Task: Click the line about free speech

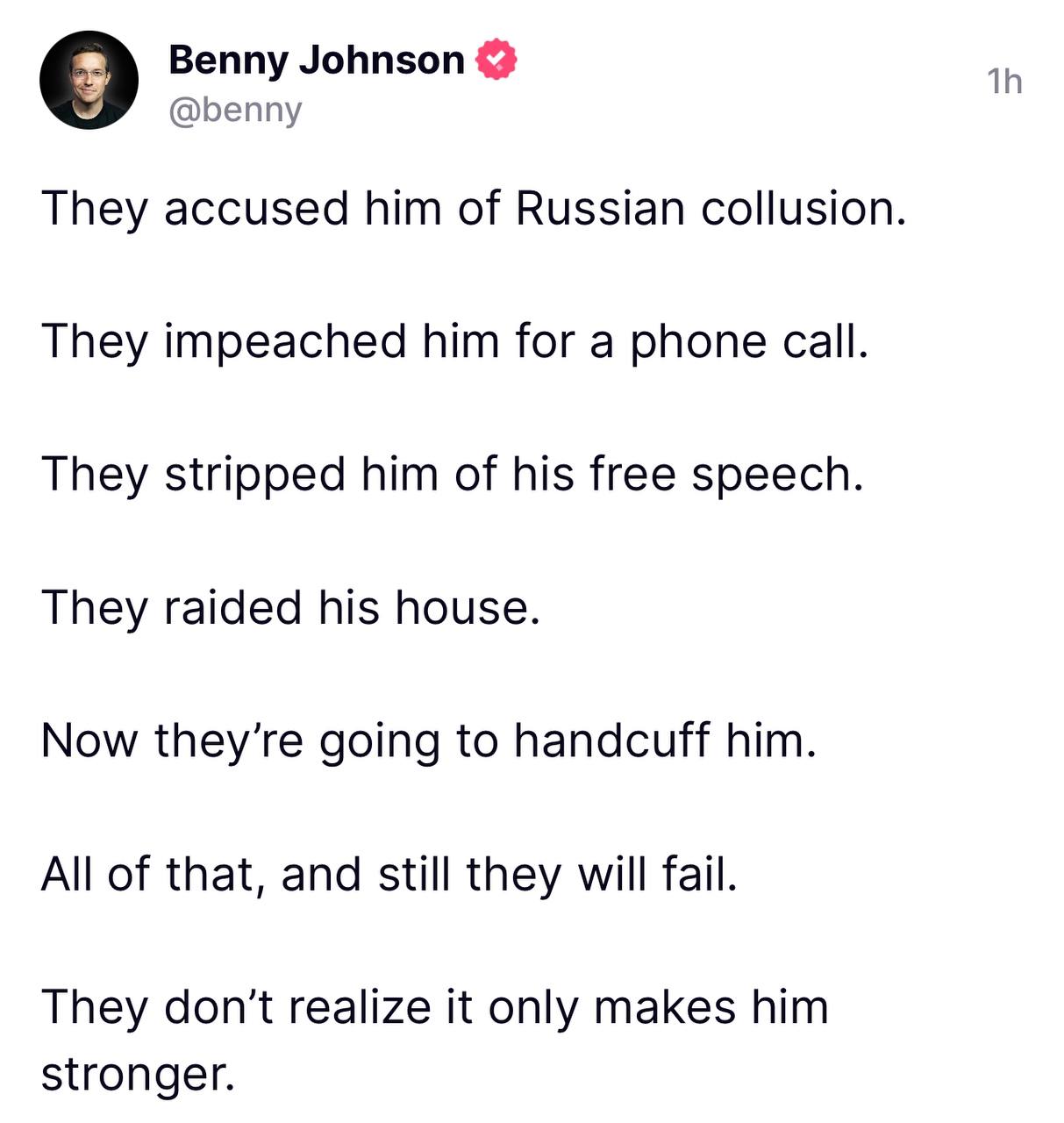Action: (x=452, y=475)
